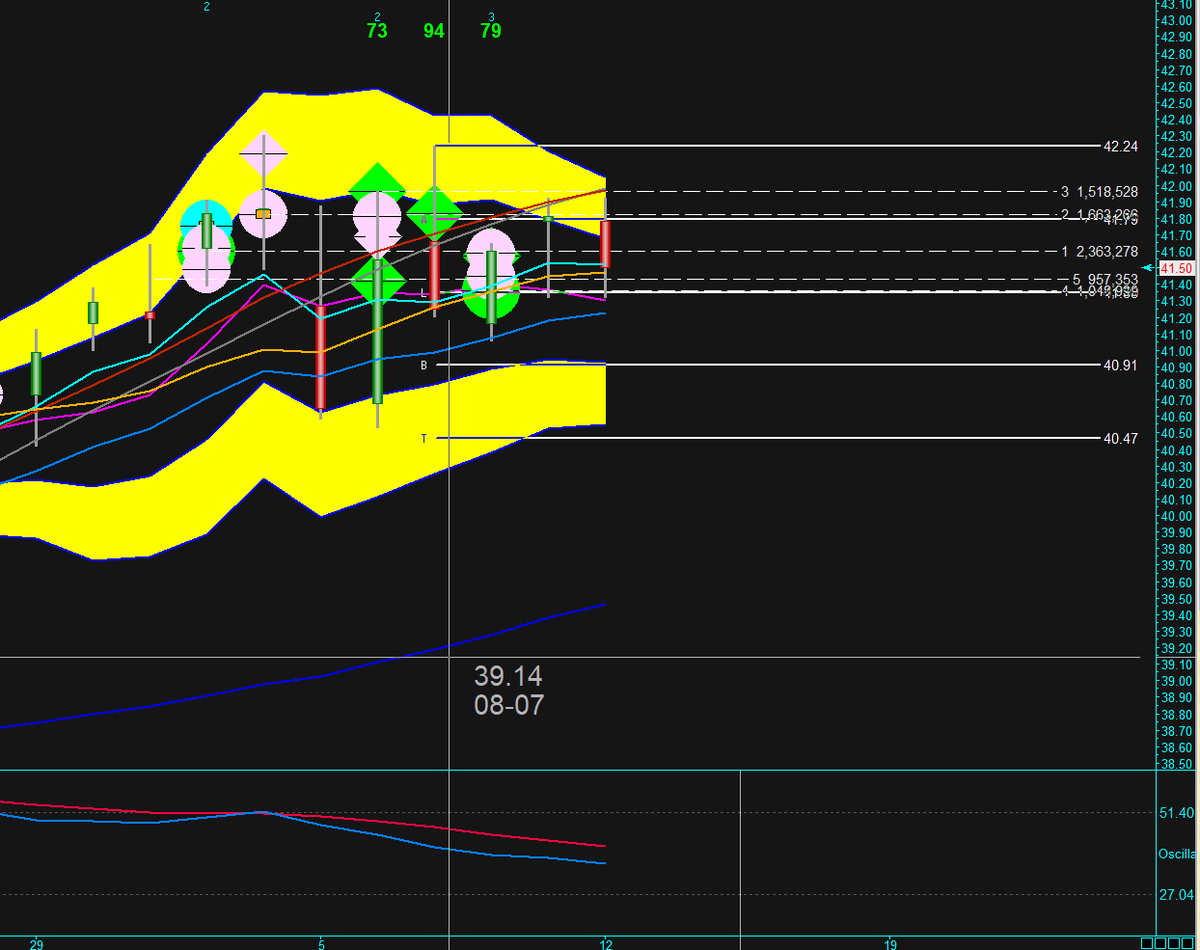Select the 40.91 level label
1200x950 pixels.
[1120, 365]
